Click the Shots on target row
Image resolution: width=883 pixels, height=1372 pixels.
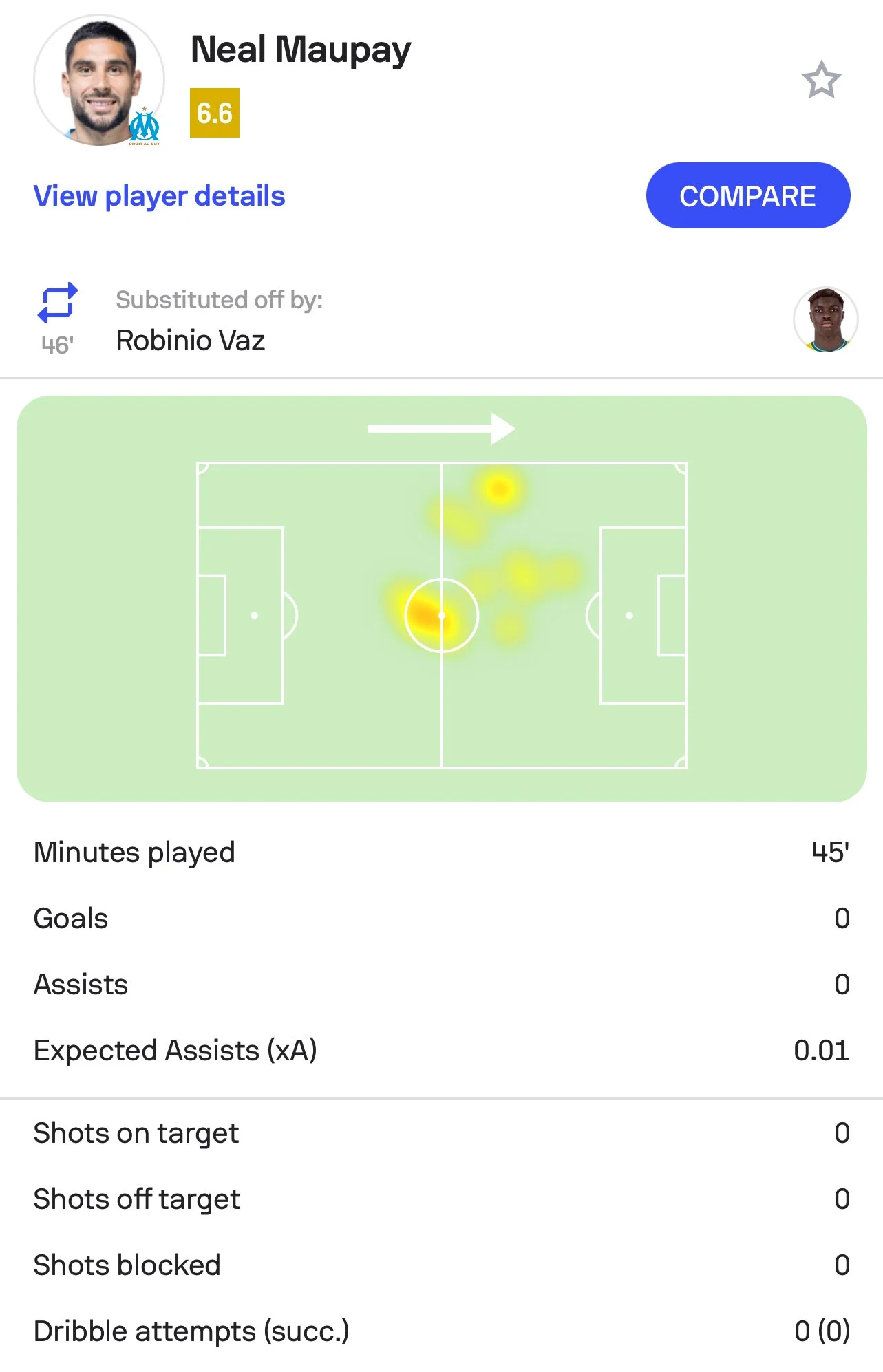coord(441,1133)
